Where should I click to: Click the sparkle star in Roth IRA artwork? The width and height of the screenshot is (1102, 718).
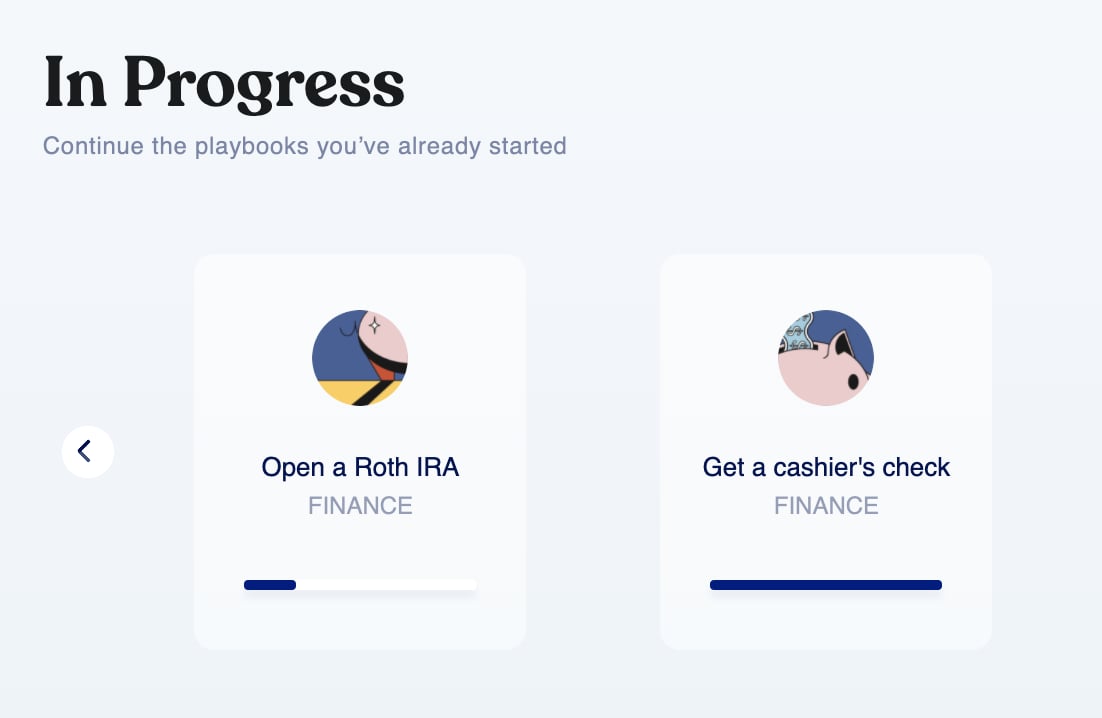click(375, 325)
